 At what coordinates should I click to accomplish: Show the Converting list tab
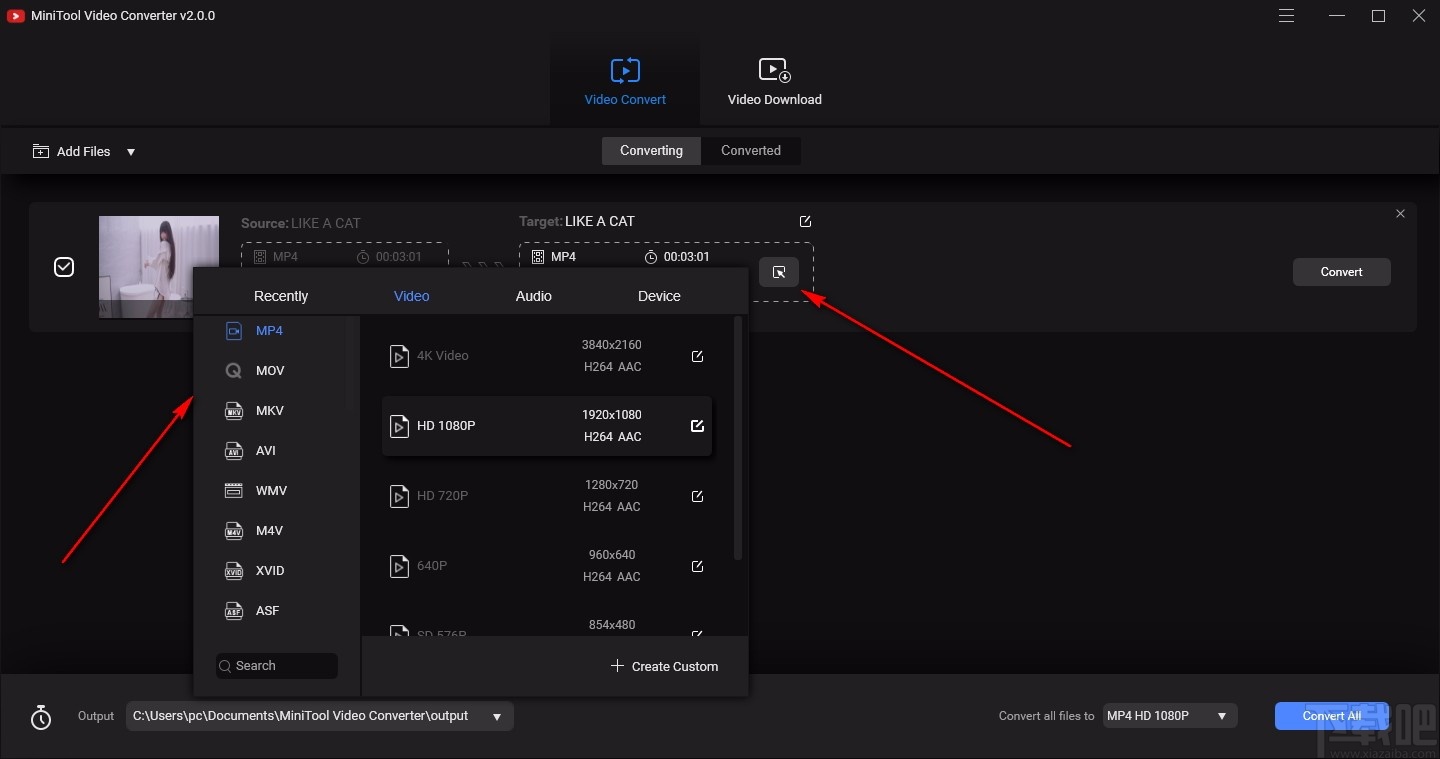coord(651,150)
